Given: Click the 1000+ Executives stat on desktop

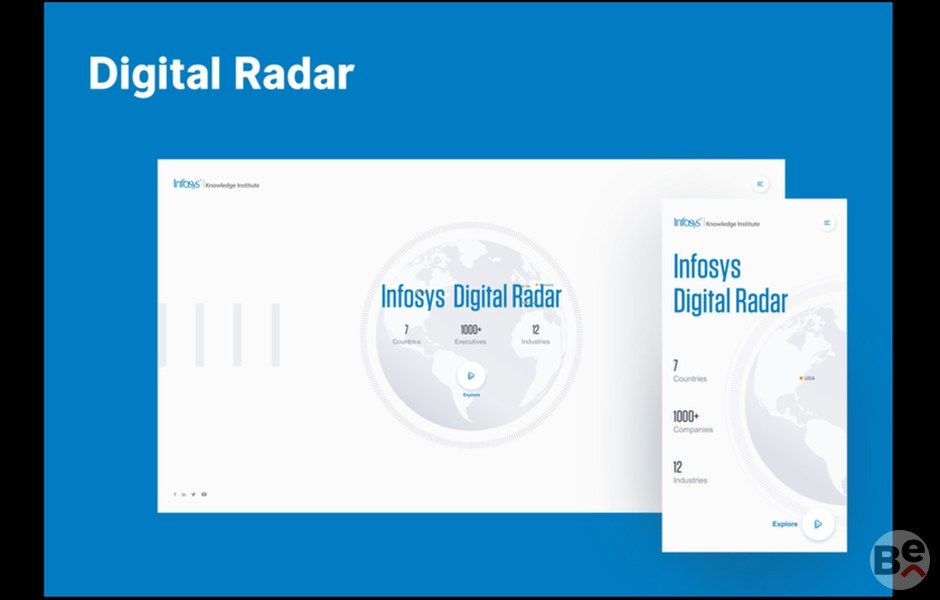Looking at the screenshot, I should (x=470, y=335).
